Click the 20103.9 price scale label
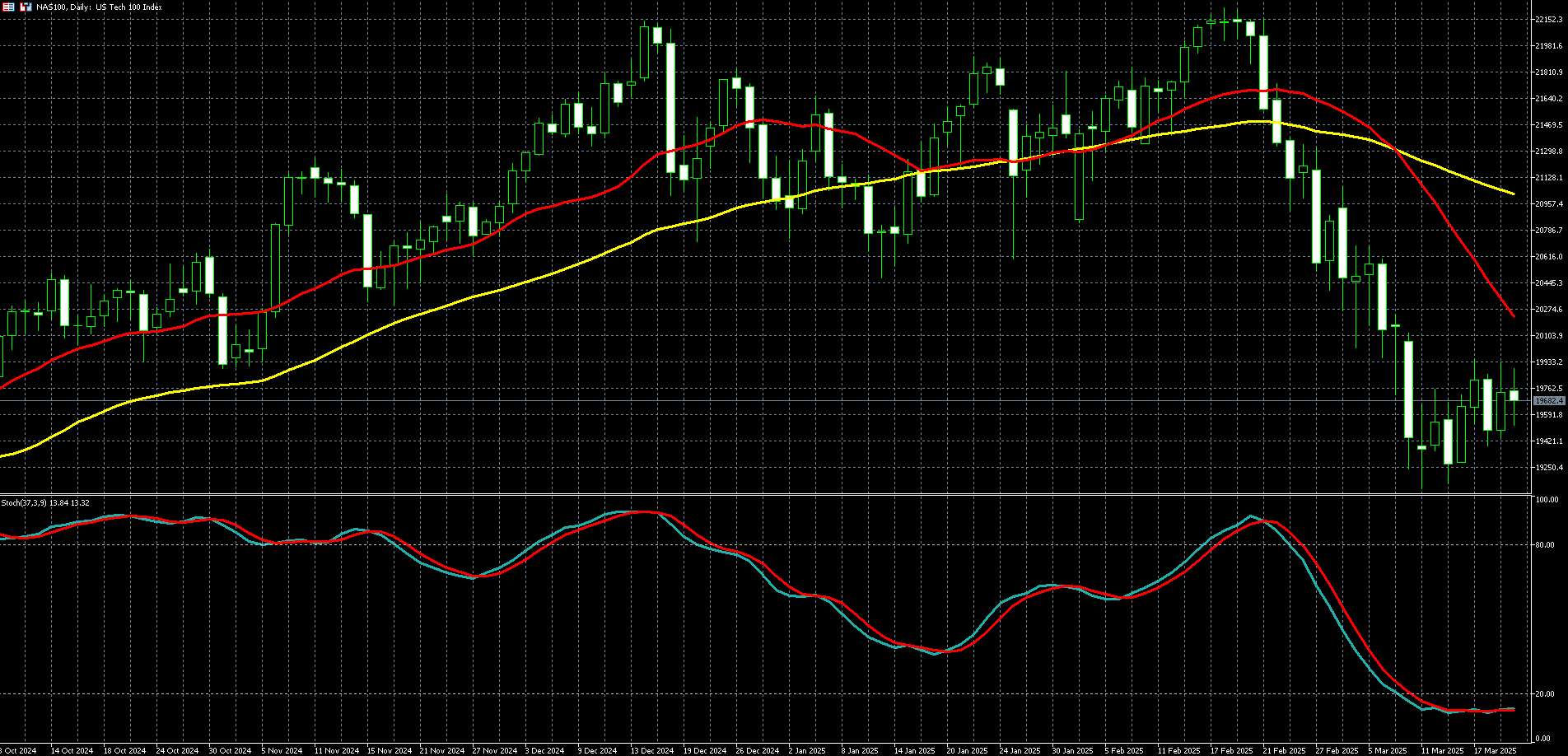 pos(1548,336)
